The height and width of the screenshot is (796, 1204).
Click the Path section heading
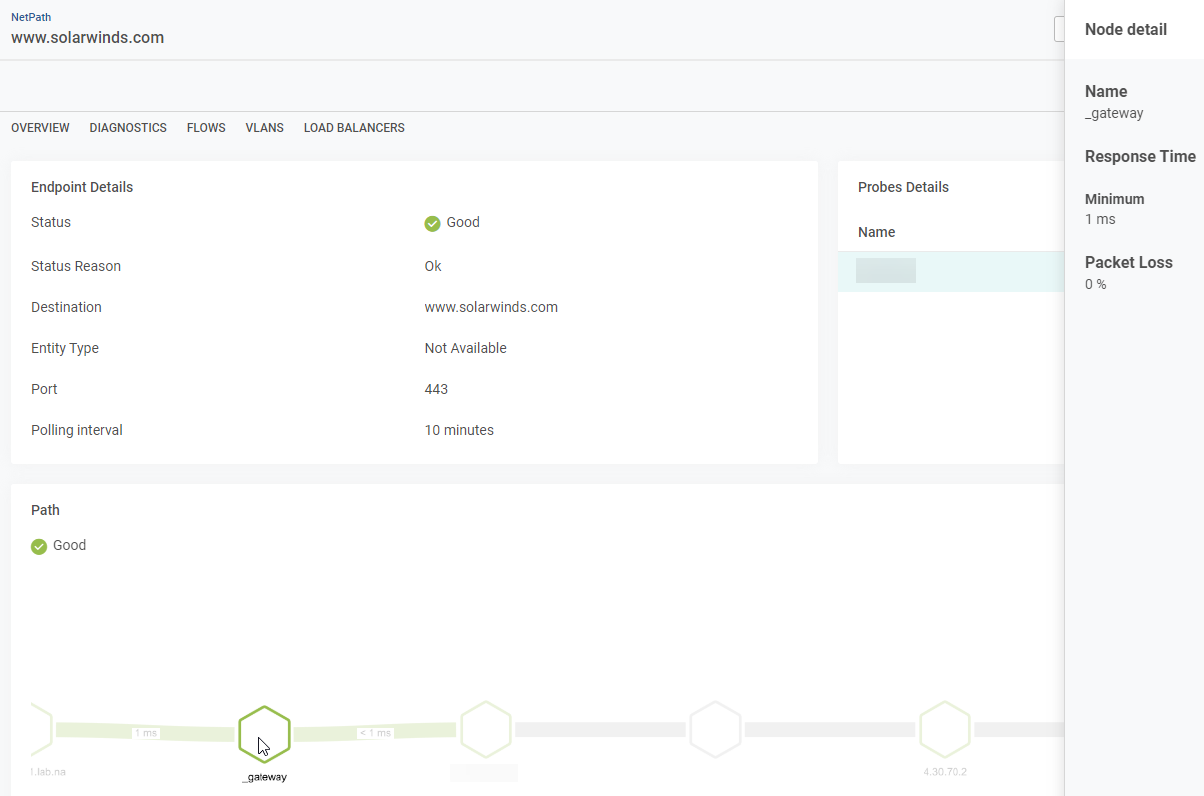[45, 510]
